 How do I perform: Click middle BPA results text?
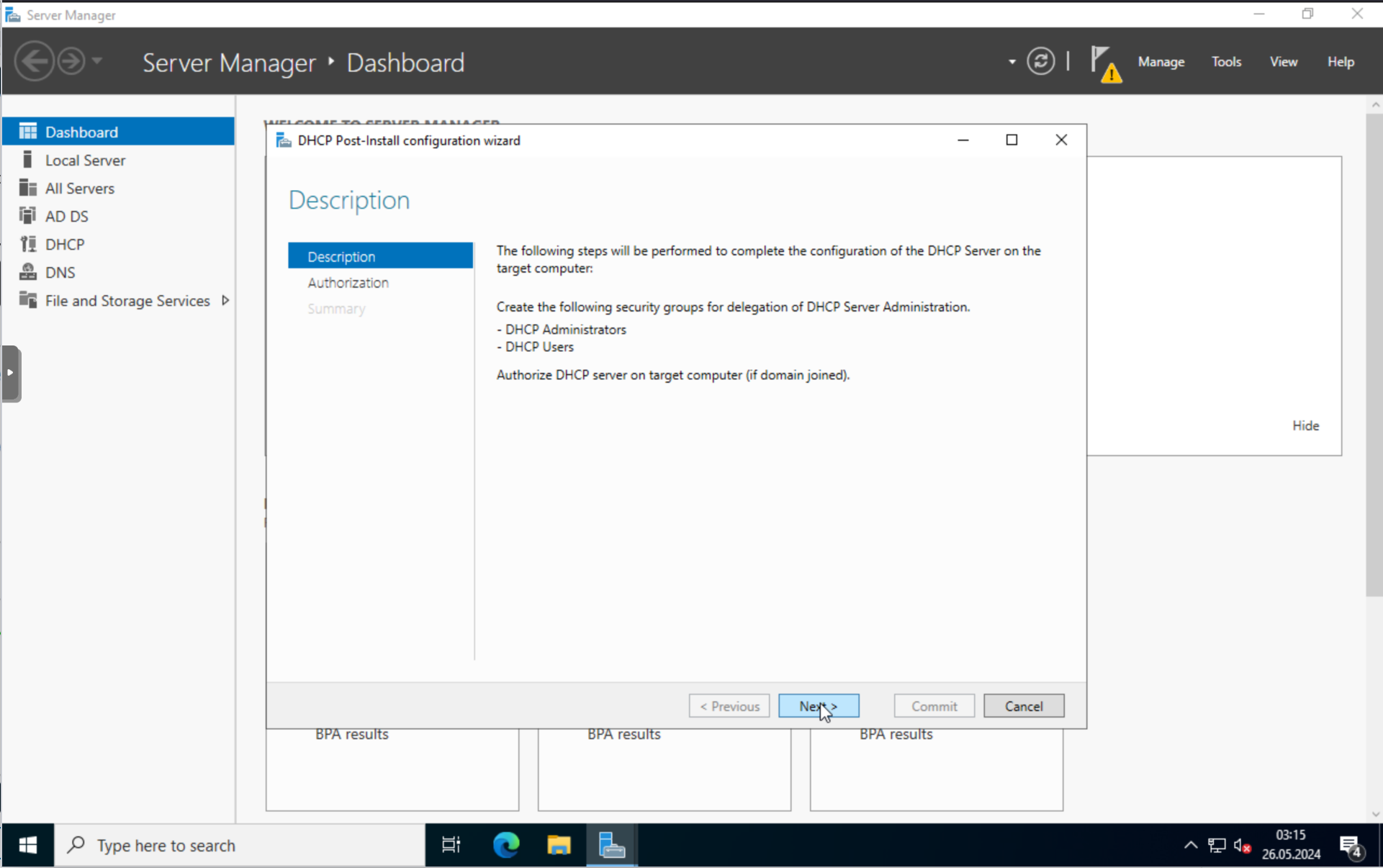point(623,734)
